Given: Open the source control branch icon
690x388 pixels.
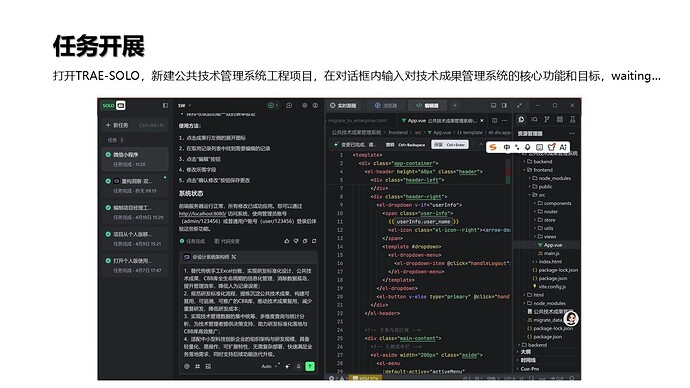Looking at the screenshot, I should pyautogui.click(x=547, y=119).
